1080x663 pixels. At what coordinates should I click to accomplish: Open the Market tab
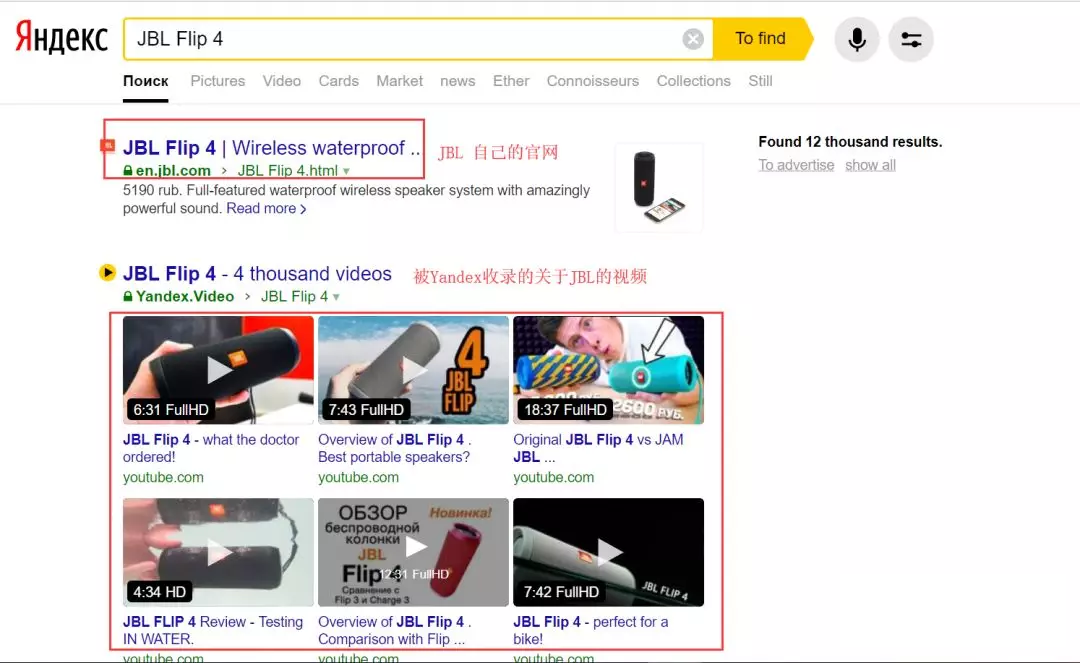pos(399,81)
